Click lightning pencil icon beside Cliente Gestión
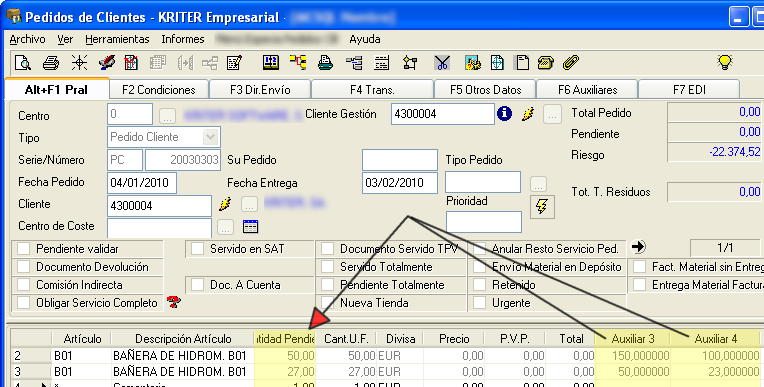Viewport: 764px width, 387px height. point(528,114)
